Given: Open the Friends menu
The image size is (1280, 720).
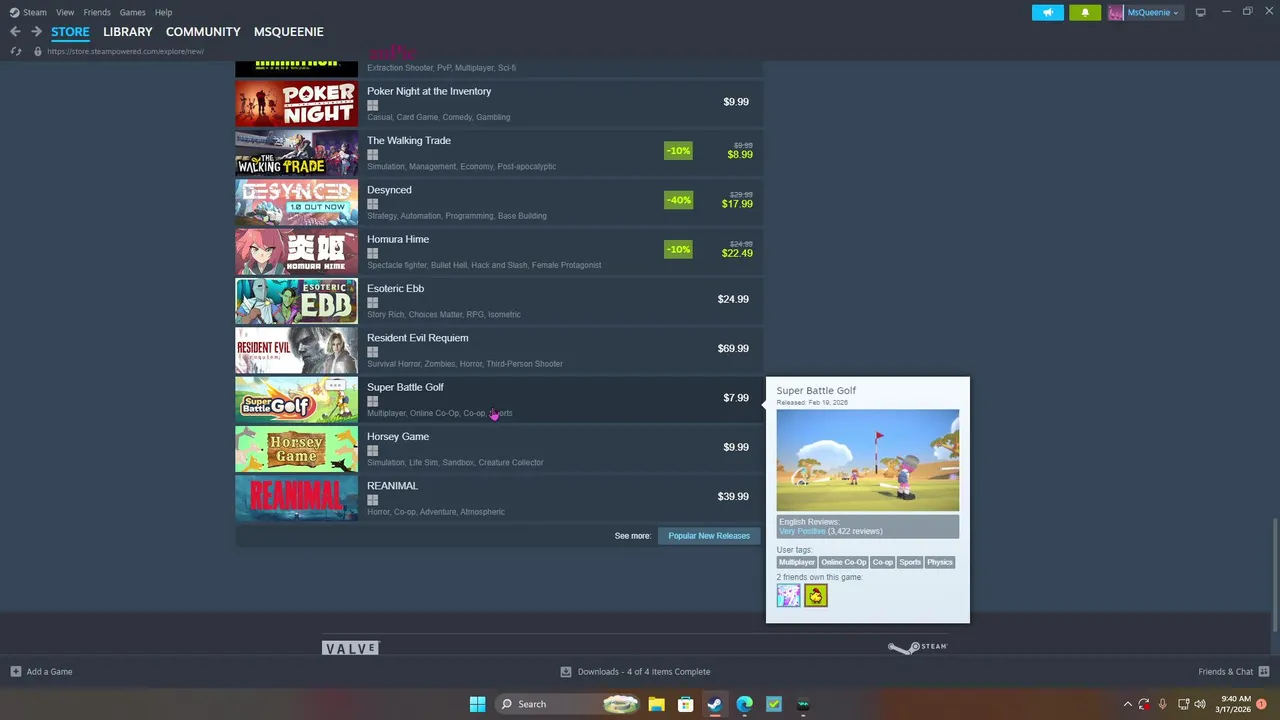Looking at the screenshot, I should pyautogui.click(x=97, y=12).
